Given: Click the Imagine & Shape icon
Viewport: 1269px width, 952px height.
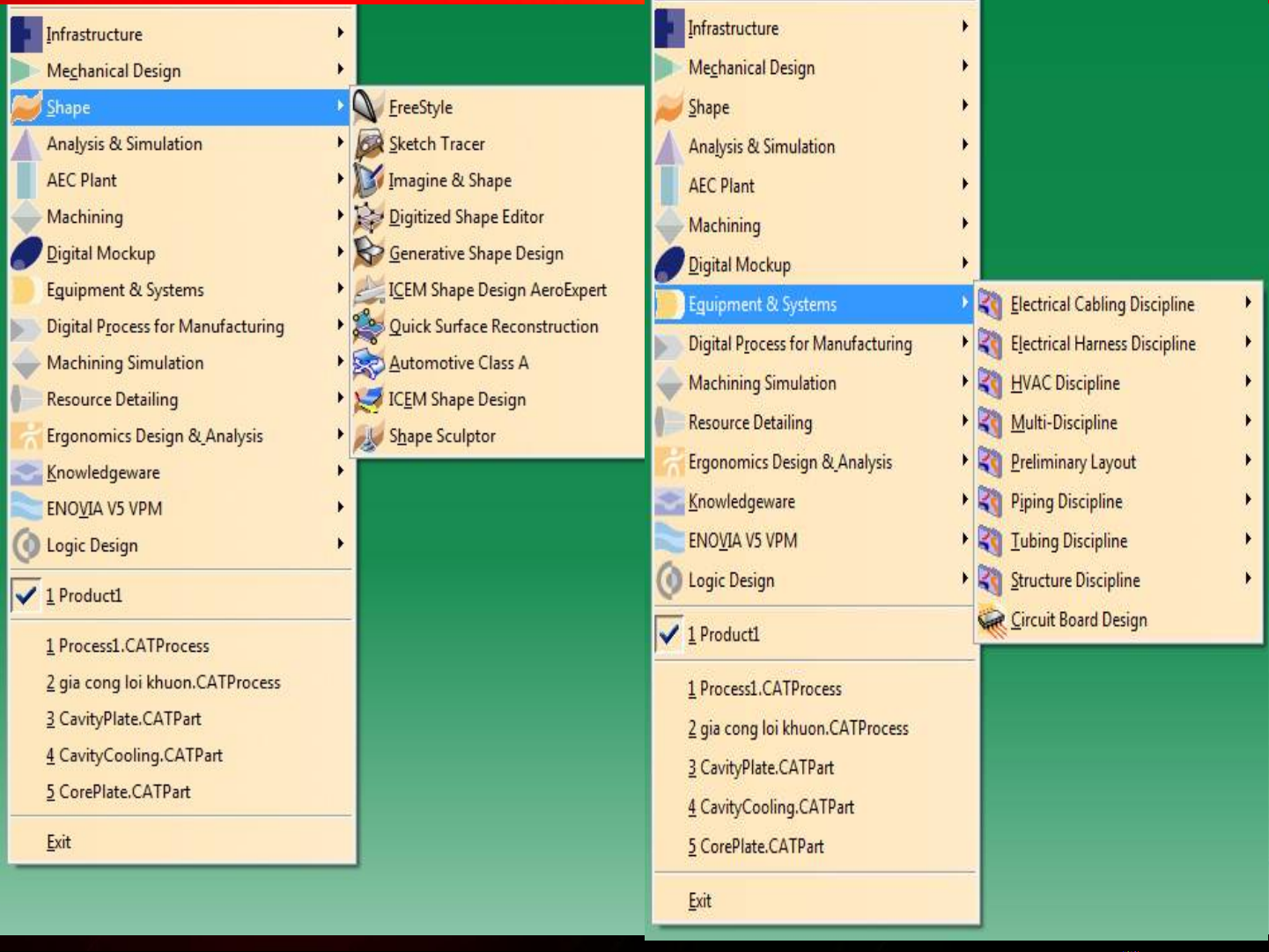Looking at the screenshot, I should [x=368, y=180].
